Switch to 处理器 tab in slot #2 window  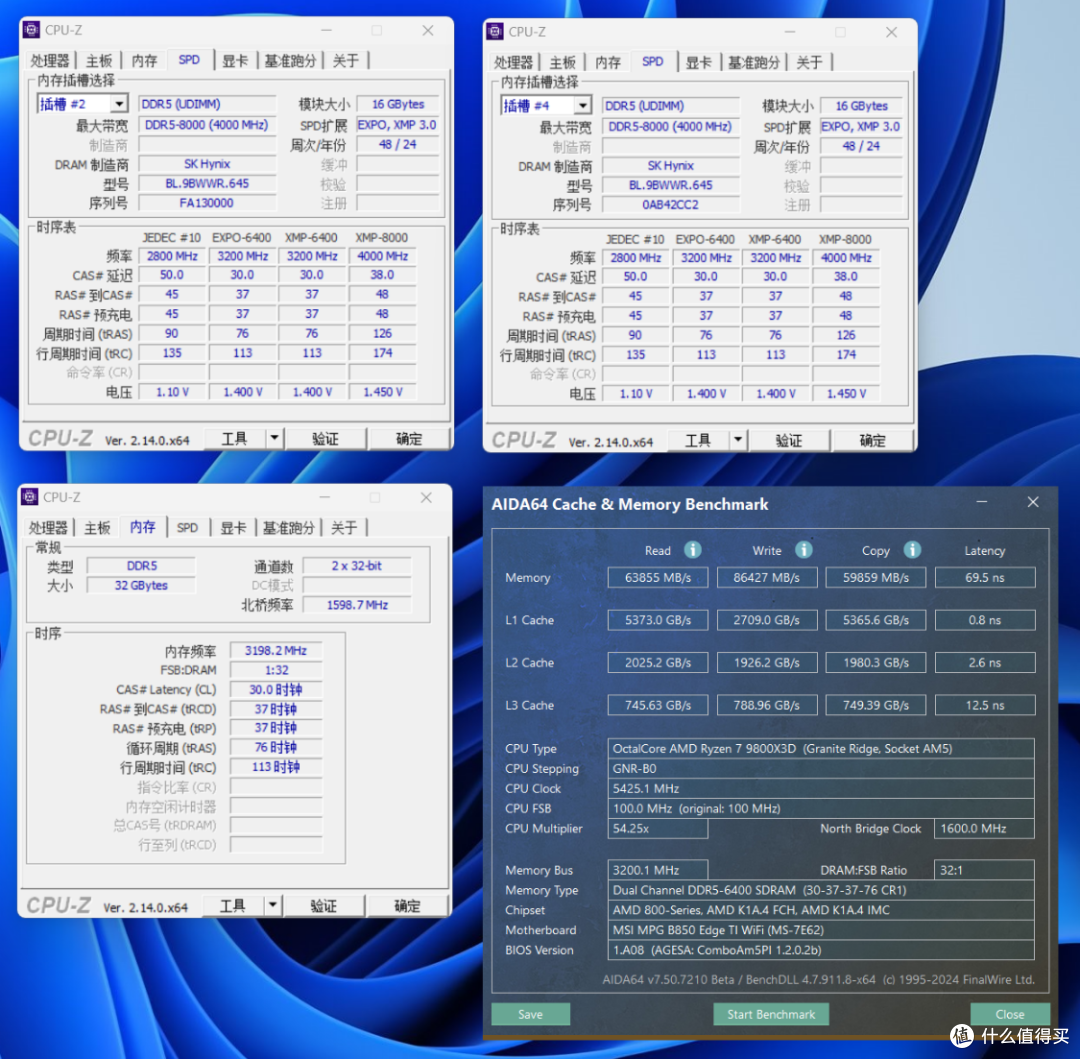pos(50,61)
